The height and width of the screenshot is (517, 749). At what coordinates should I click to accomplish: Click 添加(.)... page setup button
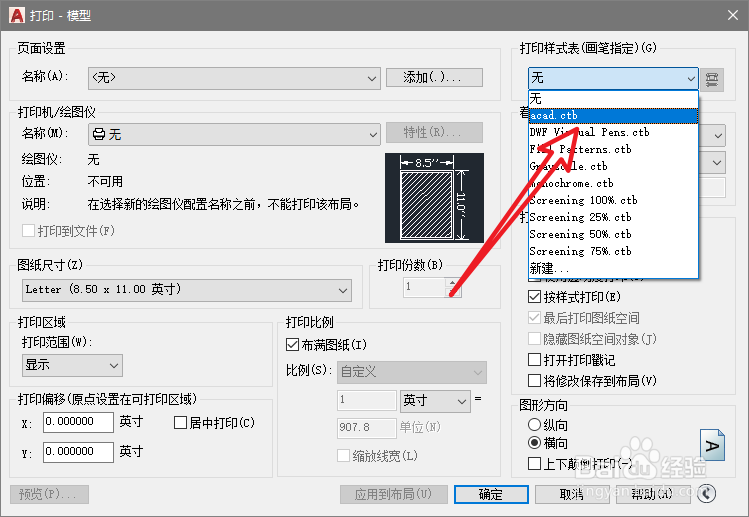pyautogui.click(x=434, y=77)
